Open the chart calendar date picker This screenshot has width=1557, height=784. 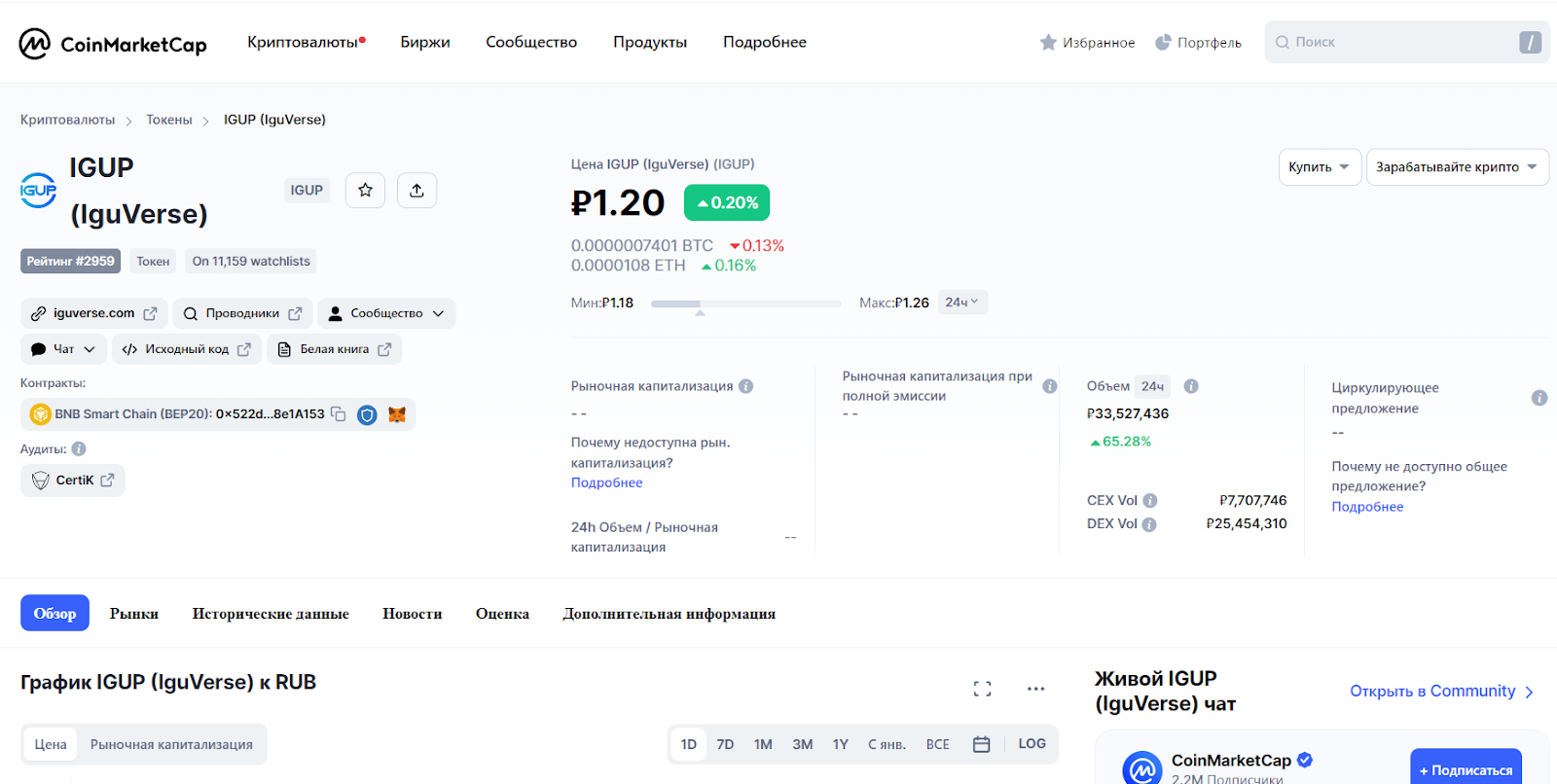click(982, 744)
